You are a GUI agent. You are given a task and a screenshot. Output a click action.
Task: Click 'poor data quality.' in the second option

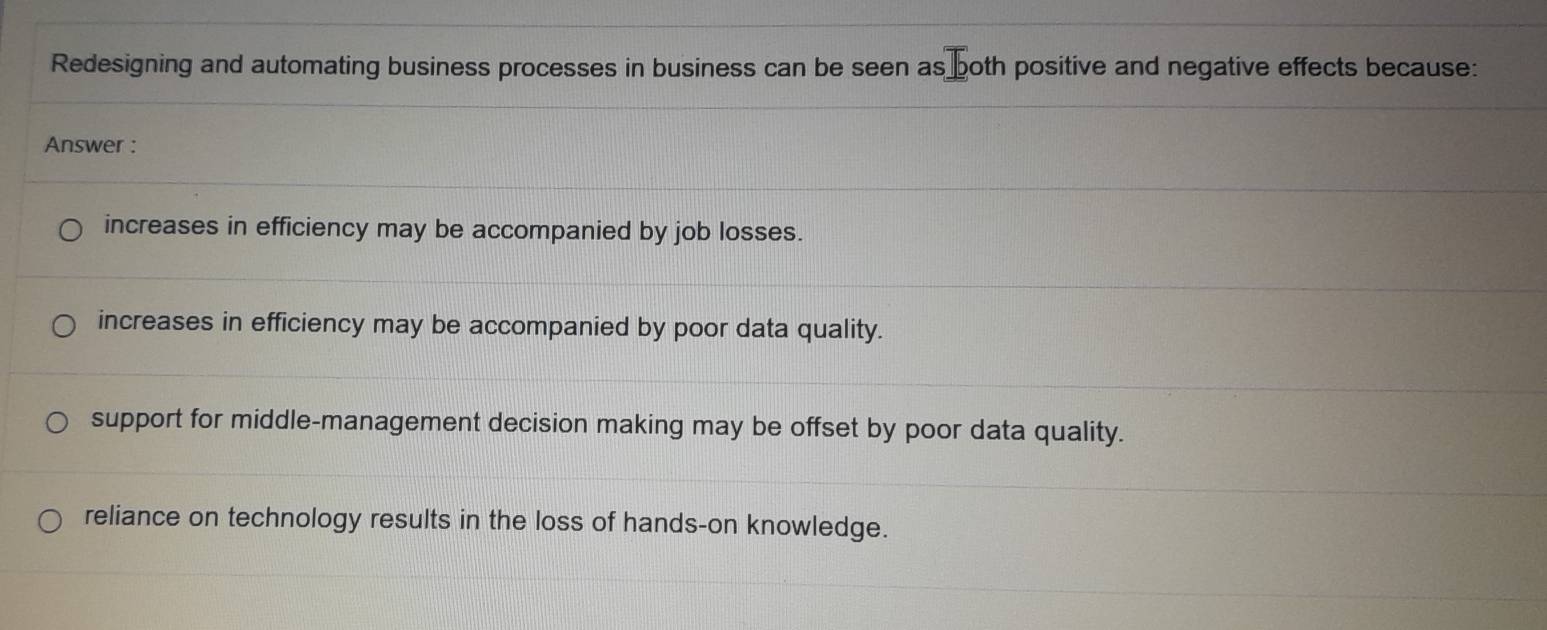coord(779,329)
